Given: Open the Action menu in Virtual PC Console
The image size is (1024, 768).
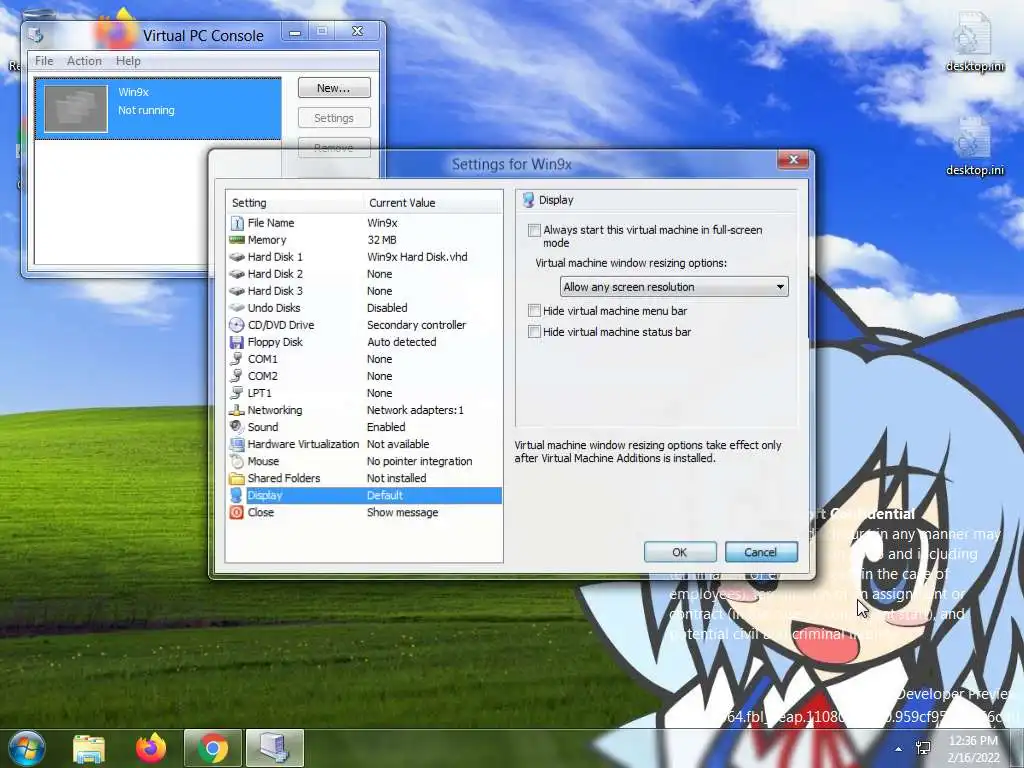Looking at the screenshot, I should point(84,61).
